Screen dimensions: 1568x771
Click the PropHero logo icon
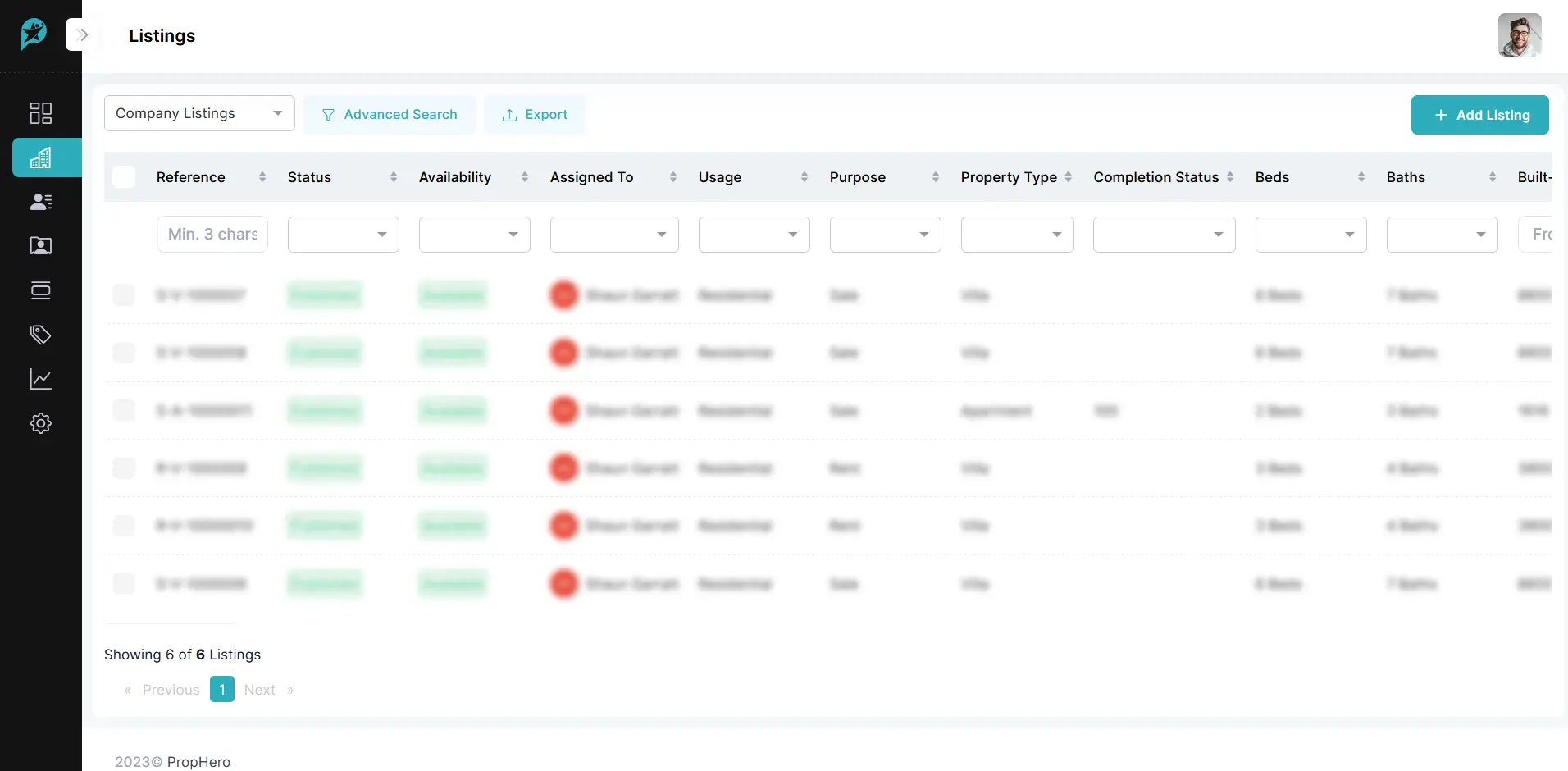point(34,34)
